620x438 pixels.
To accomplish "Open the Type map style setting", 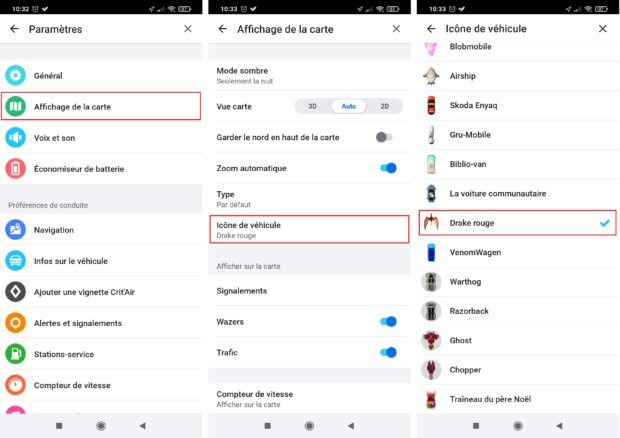I will [x=310, y=199].
